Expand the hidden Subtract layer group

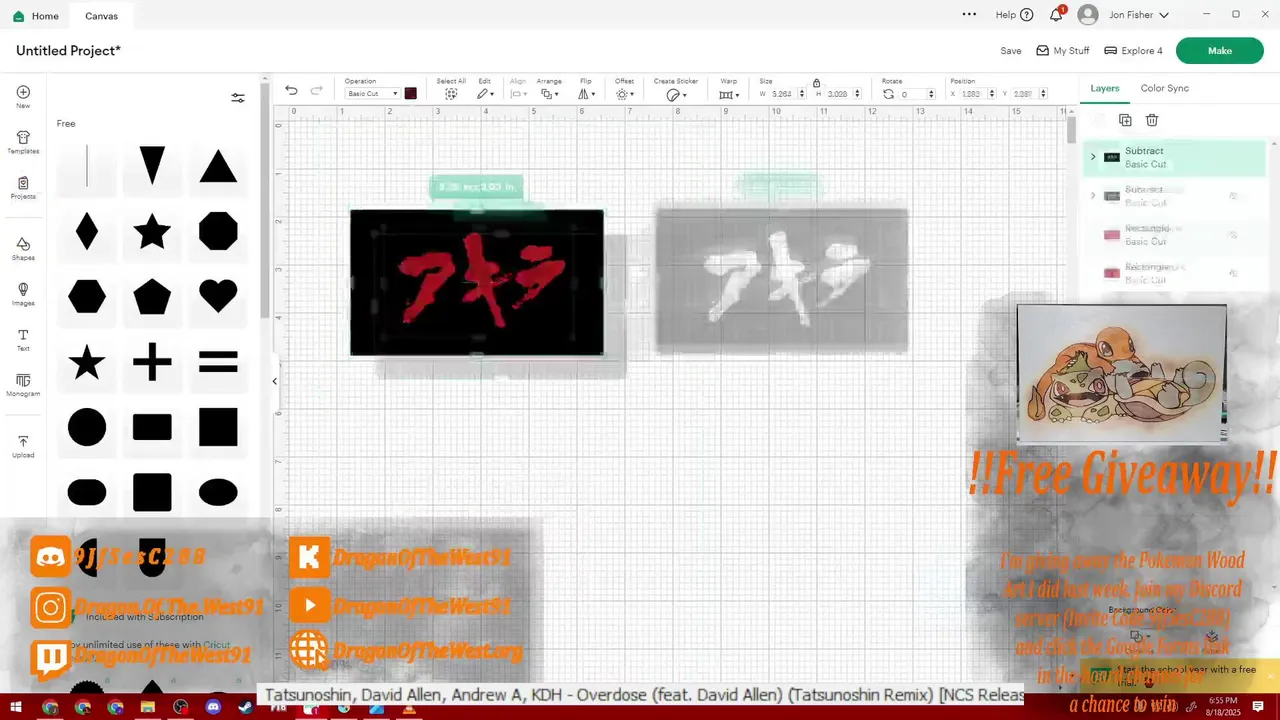[1093, 196]
